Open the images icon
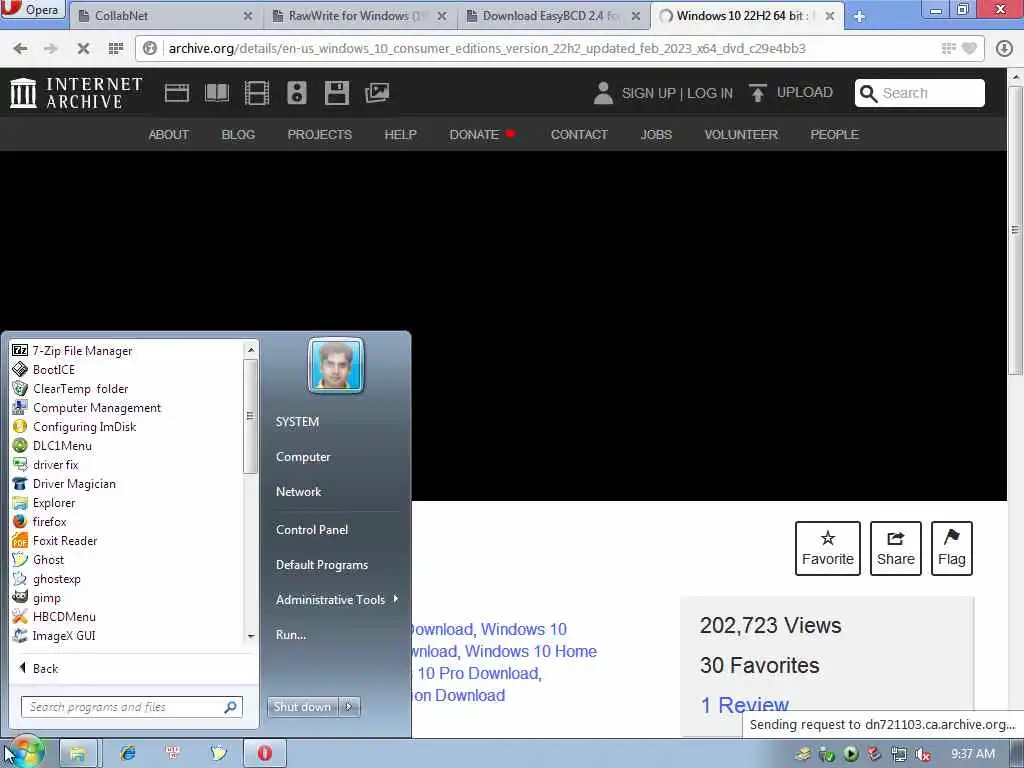The width and height of the screenshot is (1024, 768). coord(377,93)
